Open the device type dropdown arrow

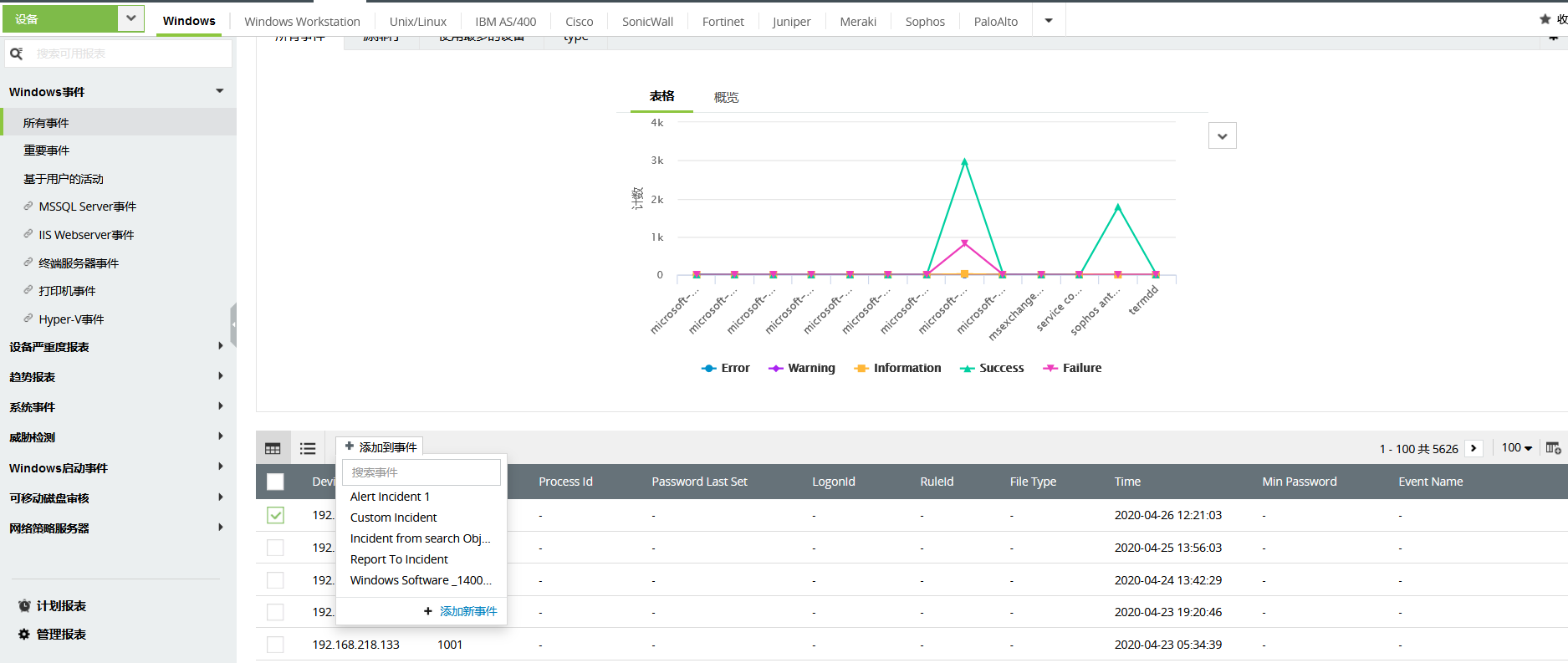tap(130, 18)
